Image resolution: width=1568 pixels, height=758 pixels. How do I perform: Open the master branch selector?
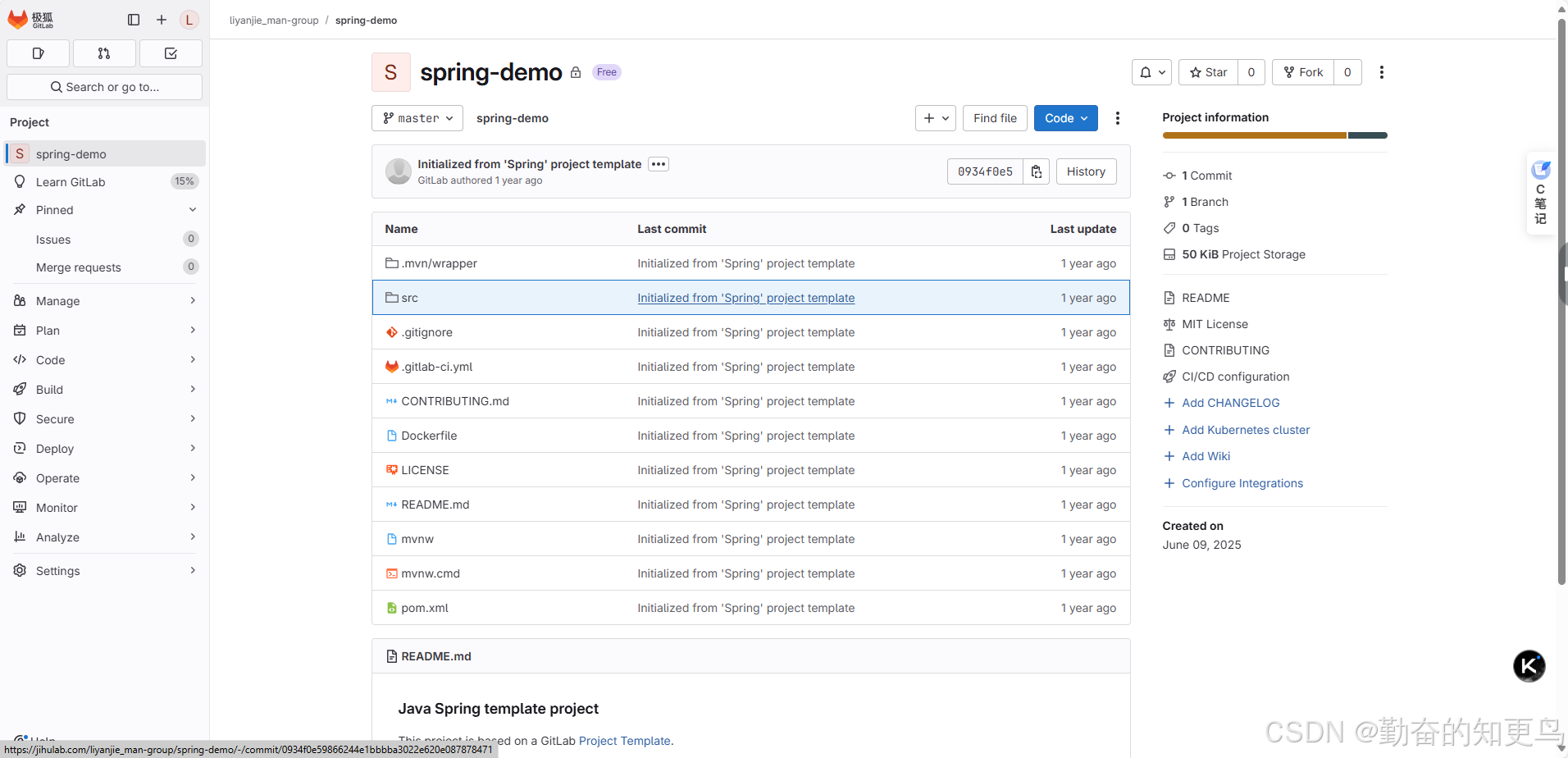[417, 118]
